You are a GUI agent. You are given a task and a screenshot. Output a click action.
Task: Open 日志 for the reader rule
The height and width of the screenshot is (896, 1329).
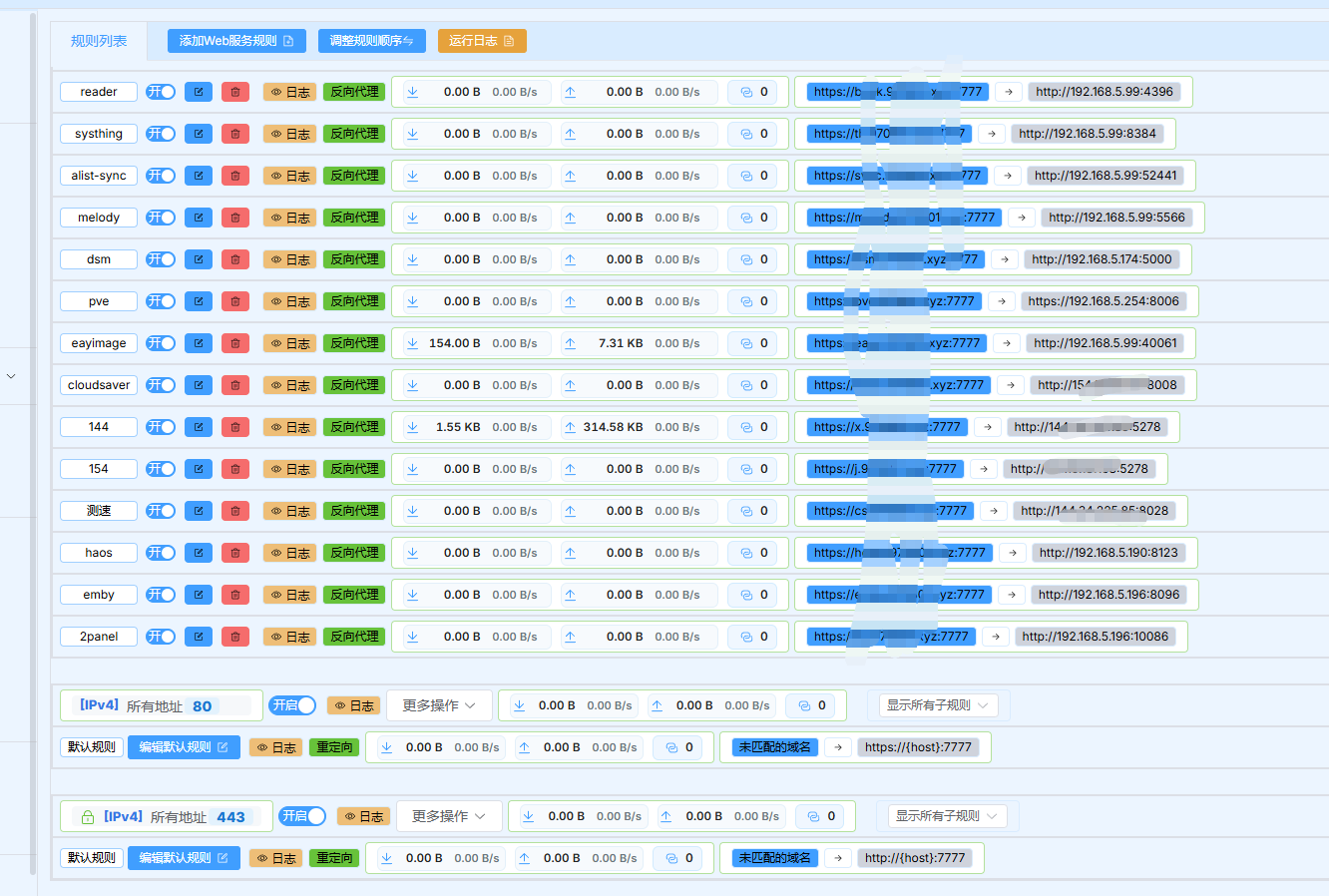[x=290, y=92]
